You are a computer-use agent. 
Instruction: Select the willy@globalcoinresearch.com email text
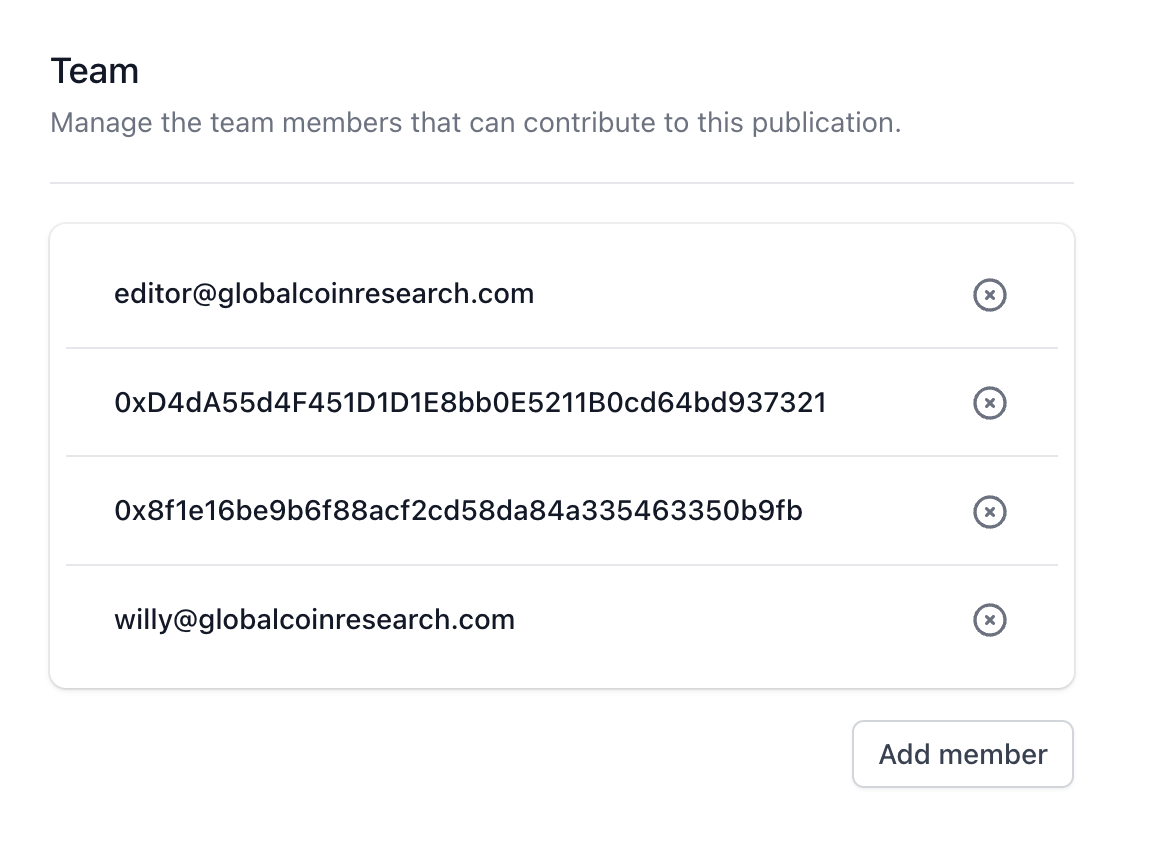[314, 620]
